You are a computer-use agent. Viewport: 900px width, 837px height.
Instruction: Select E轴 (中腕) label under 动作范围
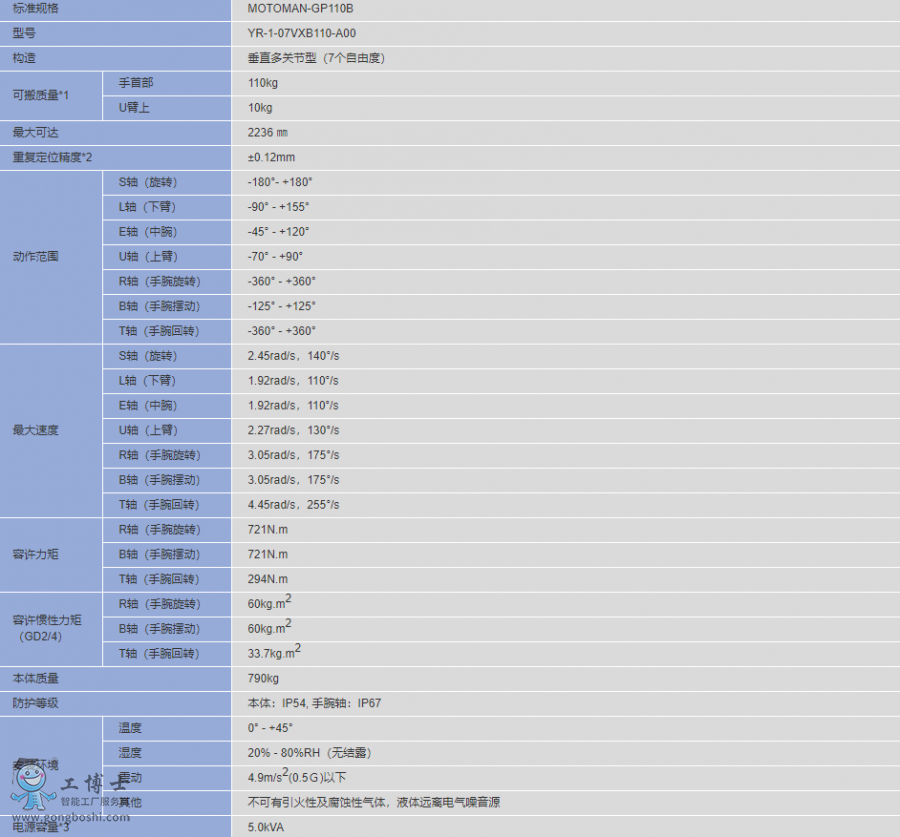(x=148, y=231)
